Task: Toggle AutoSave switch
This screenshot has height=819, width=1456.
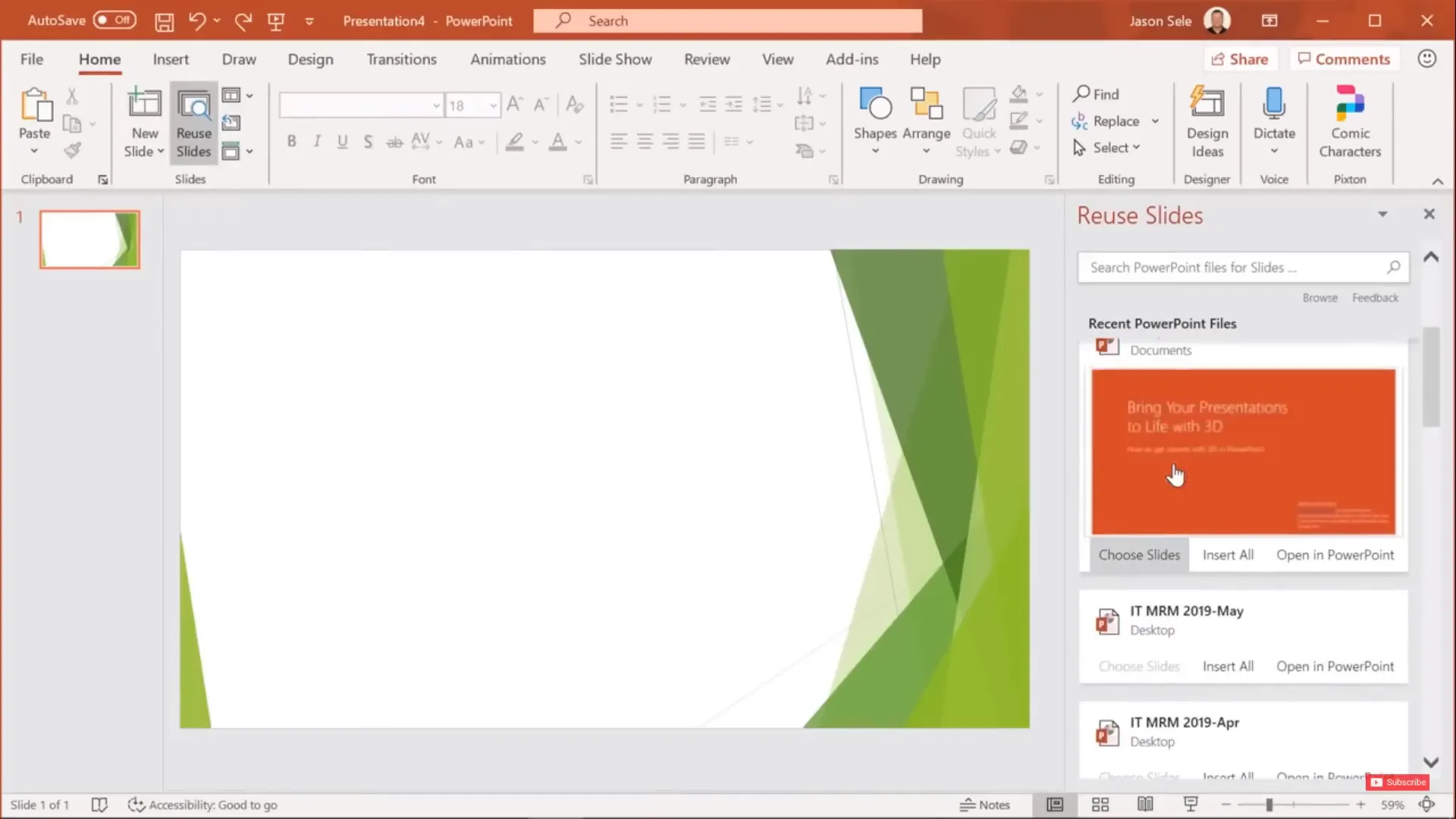Action: 115,20
